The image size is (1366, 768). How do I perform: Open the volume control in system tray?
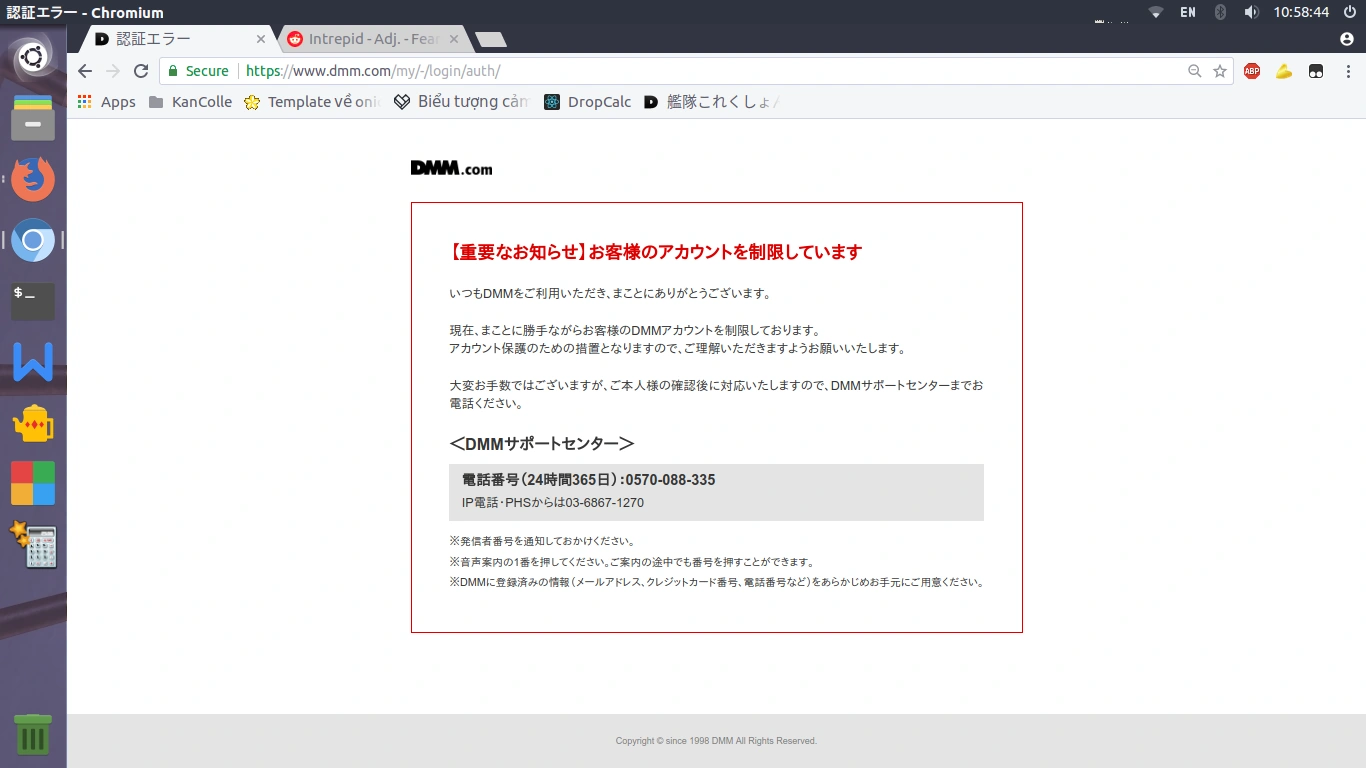click(1251, 12)
